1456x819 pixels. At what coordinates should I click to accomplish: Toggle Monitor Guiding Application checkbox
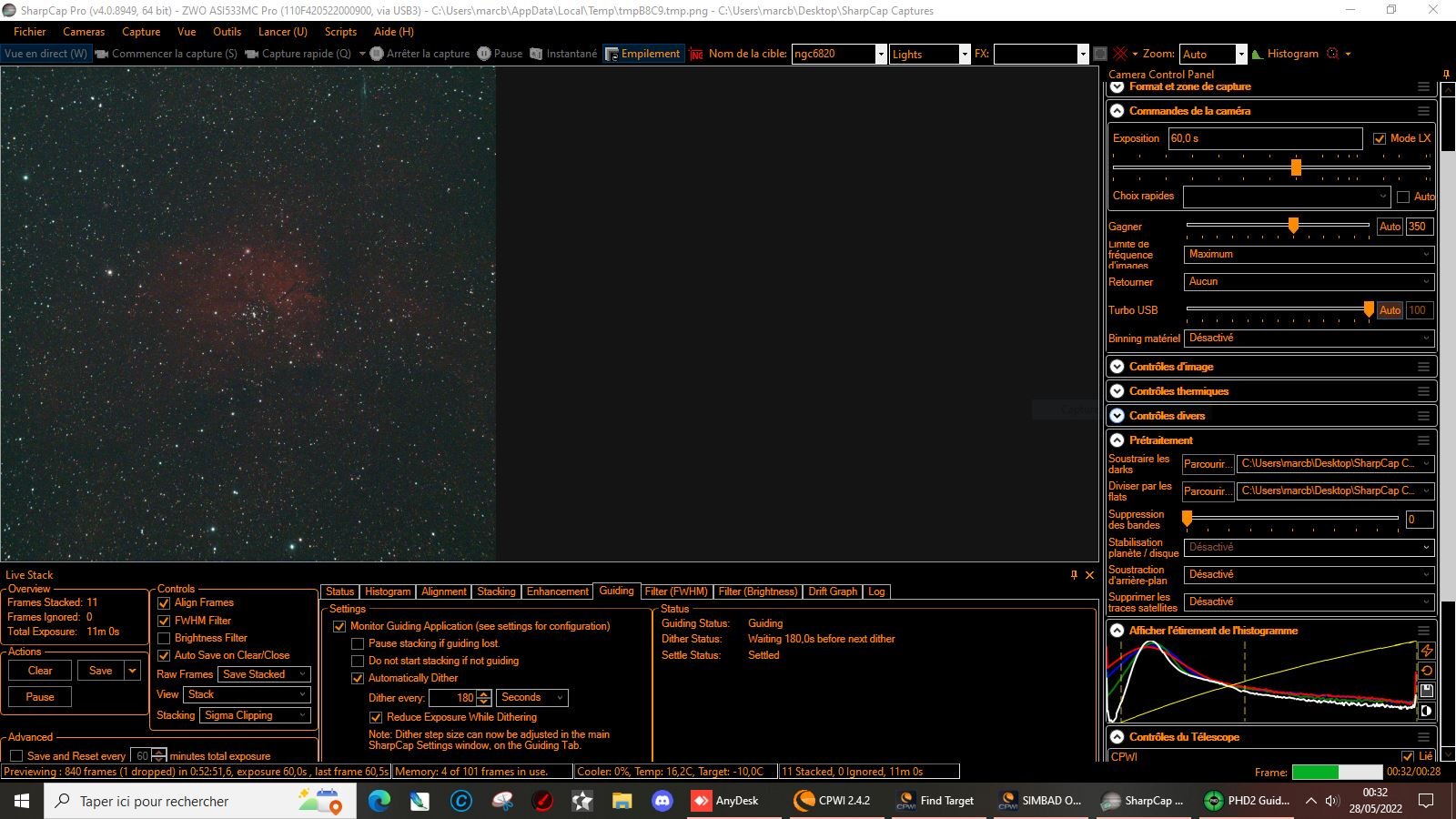point(339,626)
